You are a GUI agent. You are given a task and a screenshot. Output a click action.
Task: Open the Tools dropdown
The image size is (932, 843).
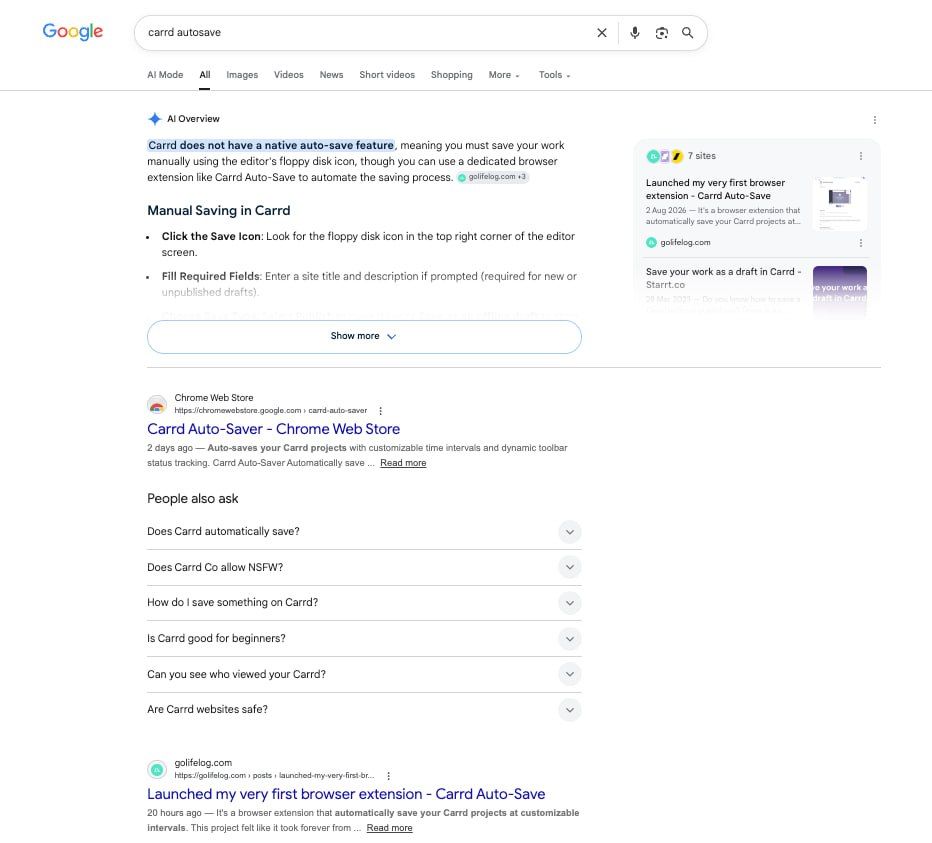pyautogui.click(x=554, y=75)
